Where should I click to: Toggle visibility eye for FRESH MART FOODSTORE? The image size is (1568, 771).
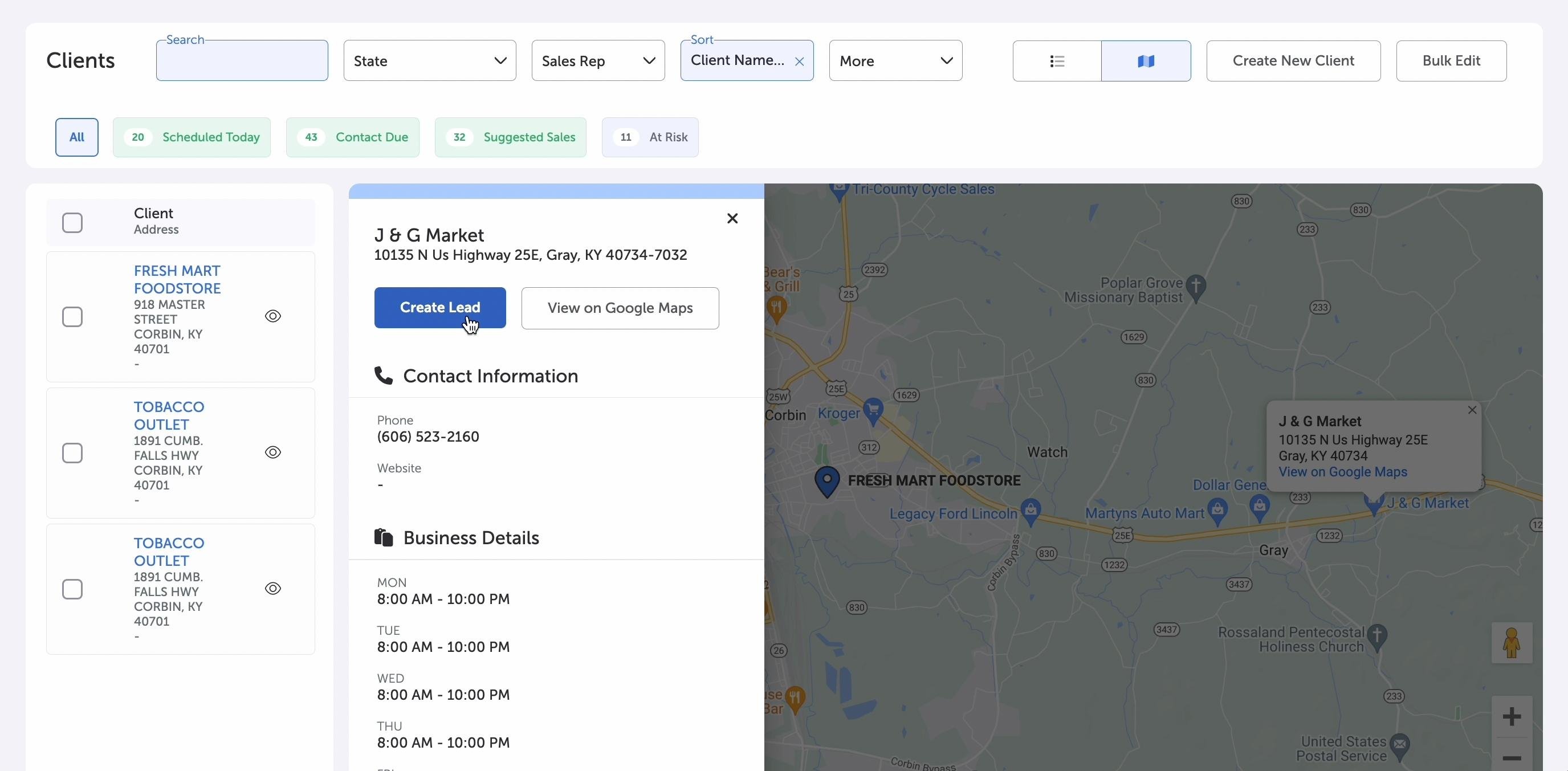272,316
